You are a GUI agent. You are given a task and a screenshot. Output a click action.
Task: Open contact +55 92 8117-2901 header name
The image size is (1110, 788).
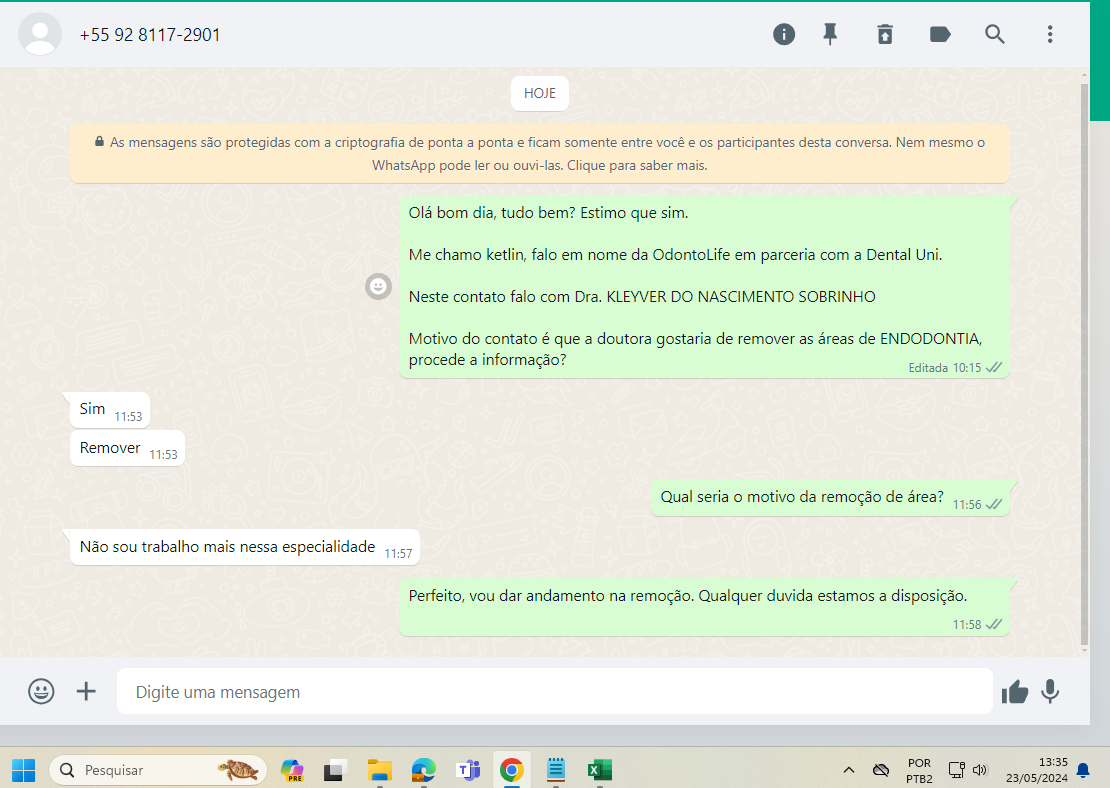click(x=150, y=35)
